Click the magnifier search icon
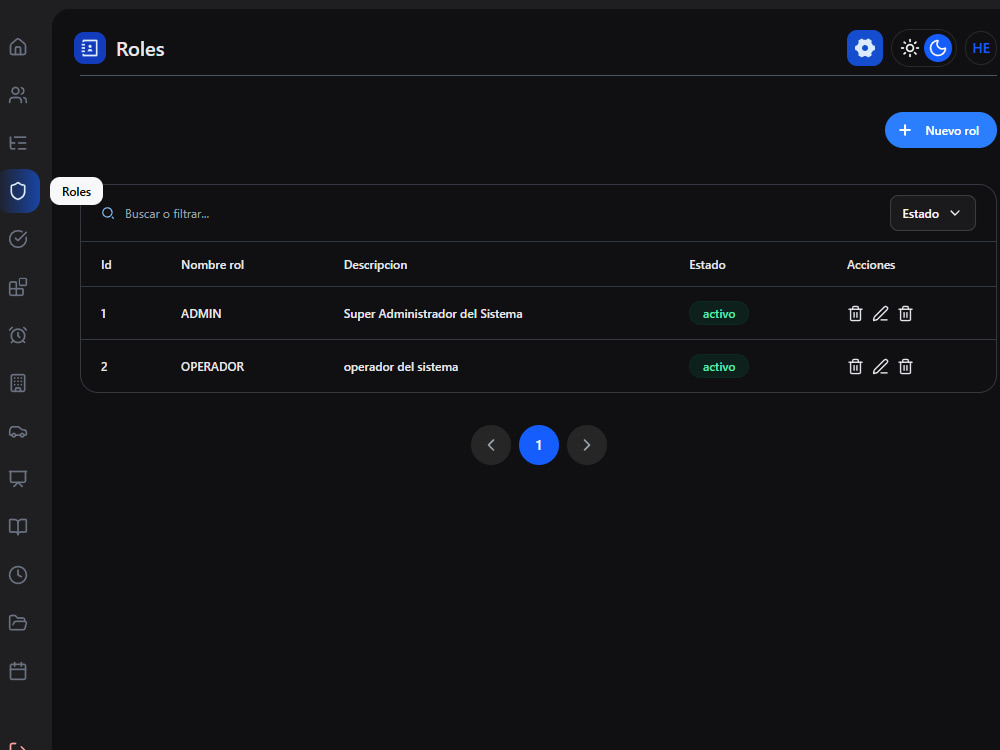Viewport: 1000px width, 750px height. (108, 213)
